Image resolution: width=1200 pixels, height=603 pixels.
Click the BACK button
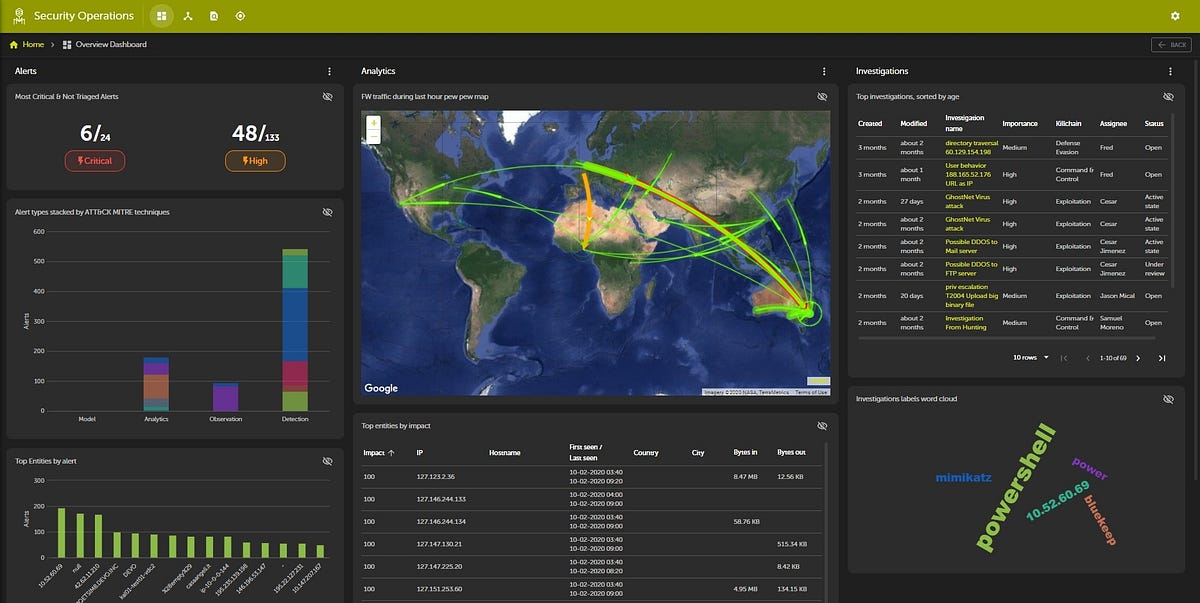tap(1172, 44)
